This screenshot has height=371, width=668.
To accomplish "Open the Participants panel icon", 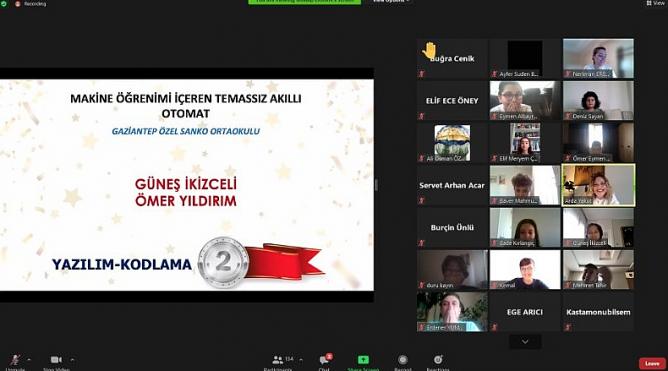I will pos(277,360).
